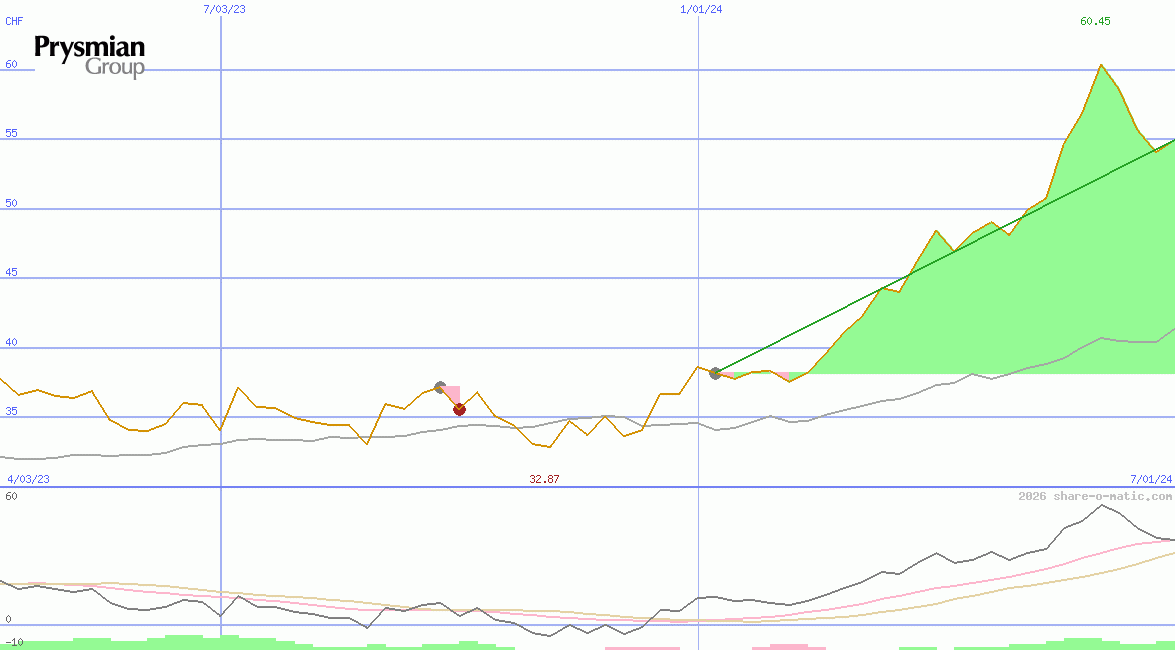Click the red sell signal marker
1175x650 pixels.
coord(459,409)
